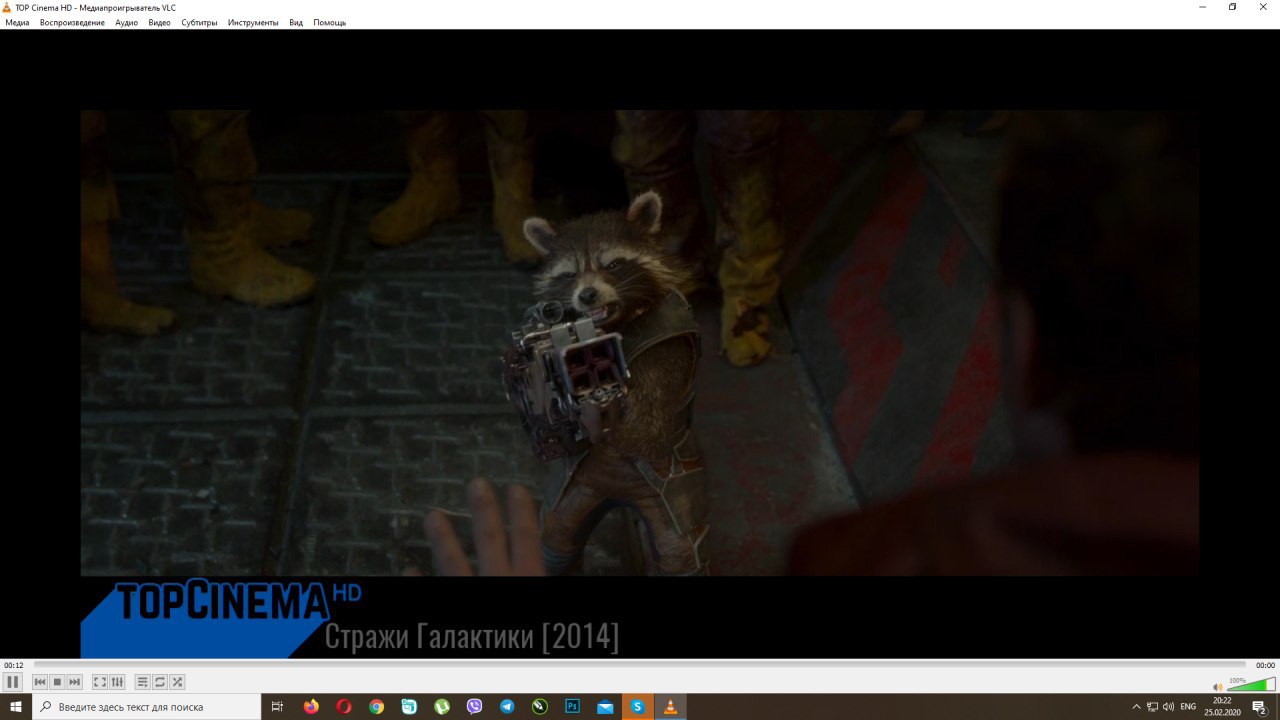Toggle elapsed time display 00:12
The height and width of the screenshot is (720, 1280).
tap(14, 665)
